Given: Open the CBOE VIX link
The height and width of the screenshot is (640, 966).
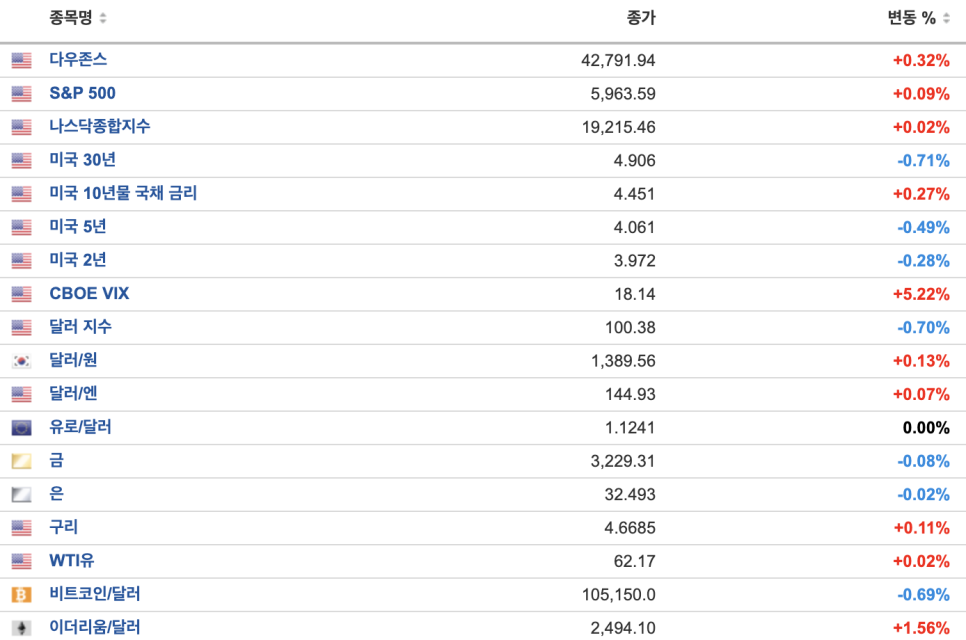Looking at the screenshot, I should click(x=89, y=293).
